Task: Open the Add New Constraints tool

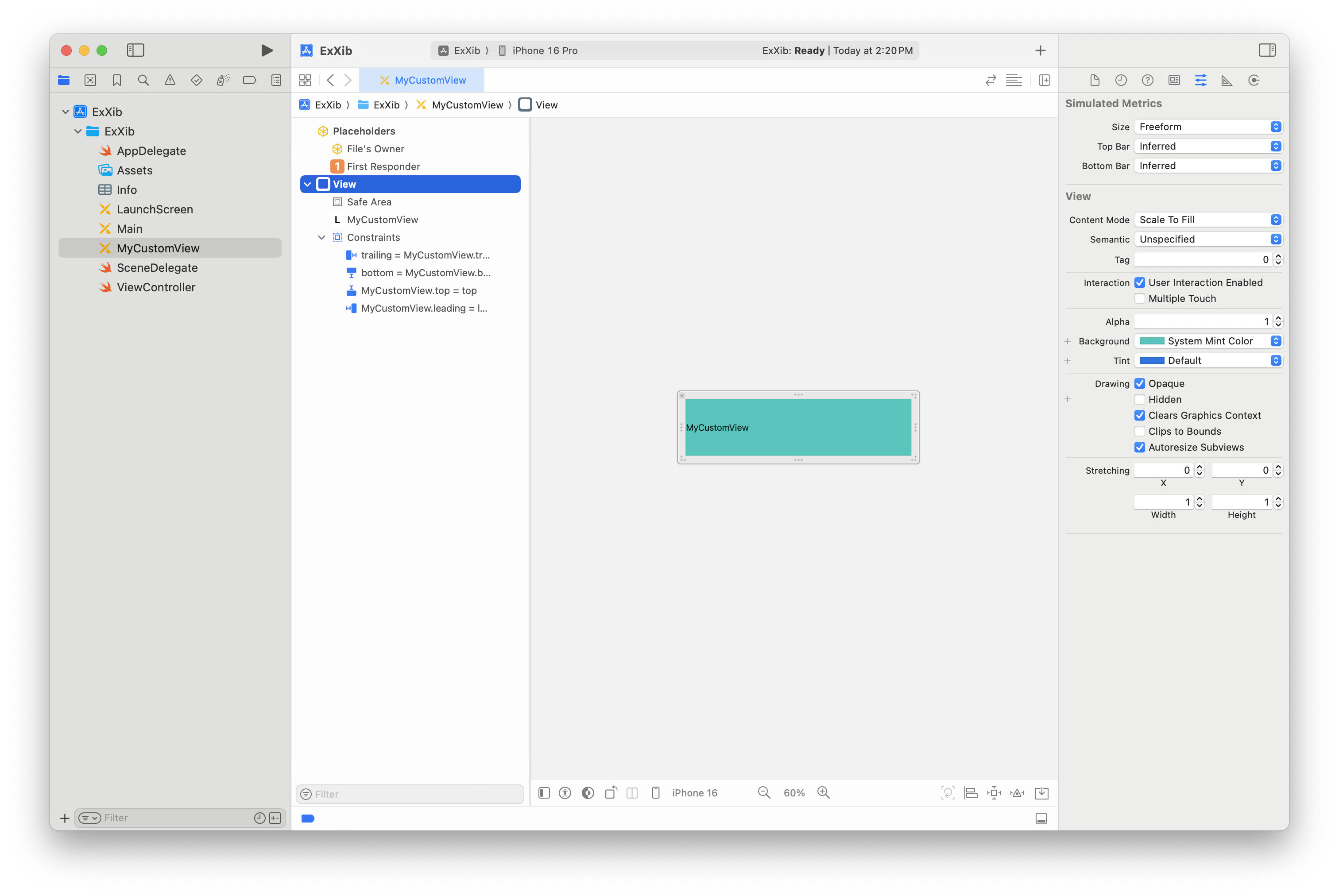Action: click(x=994, y=792)
